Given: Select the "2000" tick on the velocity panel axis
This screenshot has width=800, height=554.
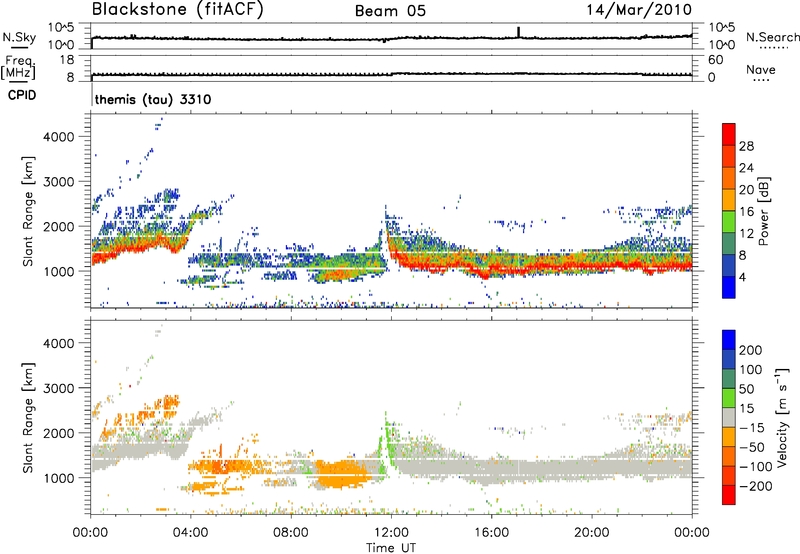Looking at the screenshot, I should pyautogui.click(x=59, y=433).
